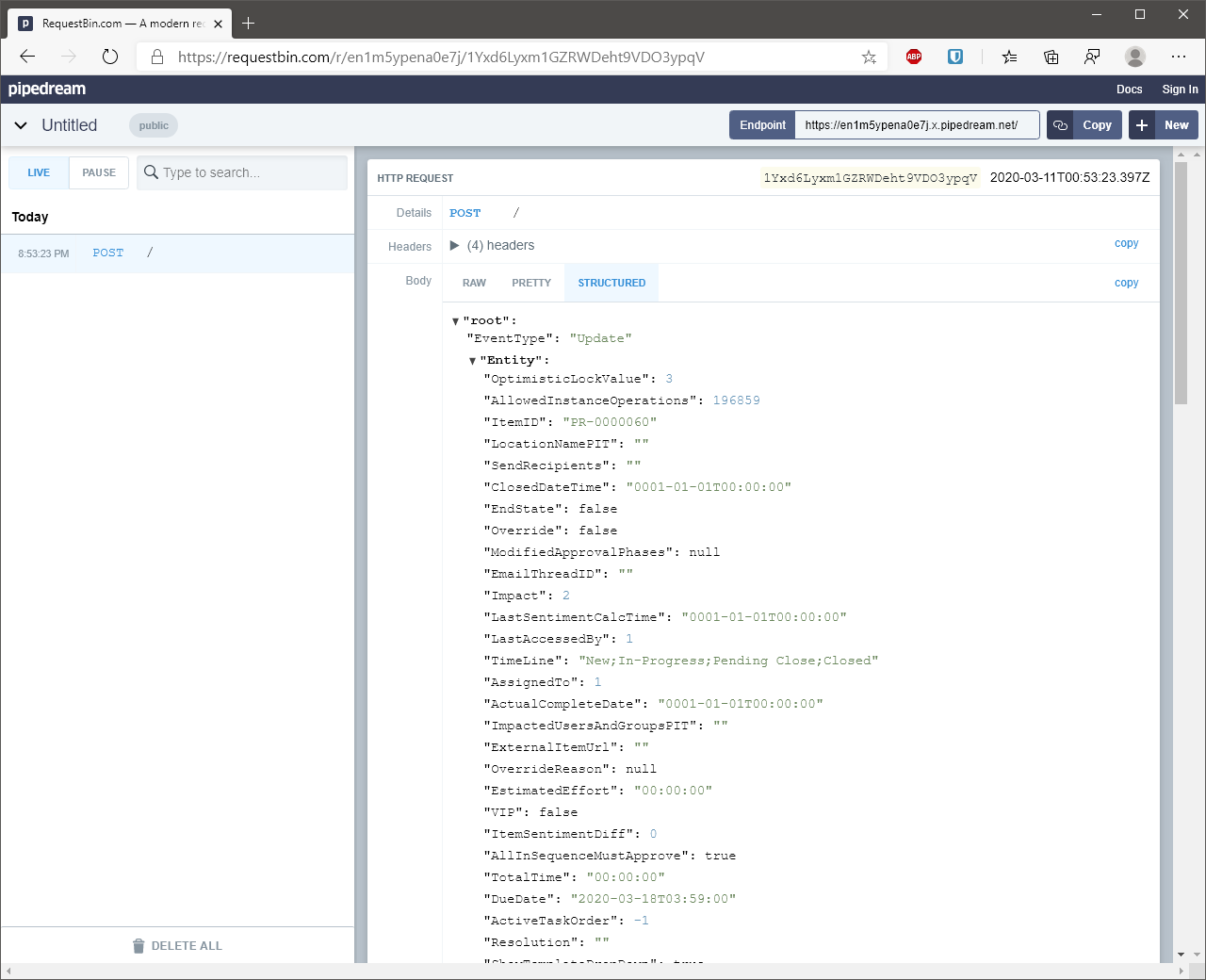
Task: View site info via the padlock icon
Action: 157,57
